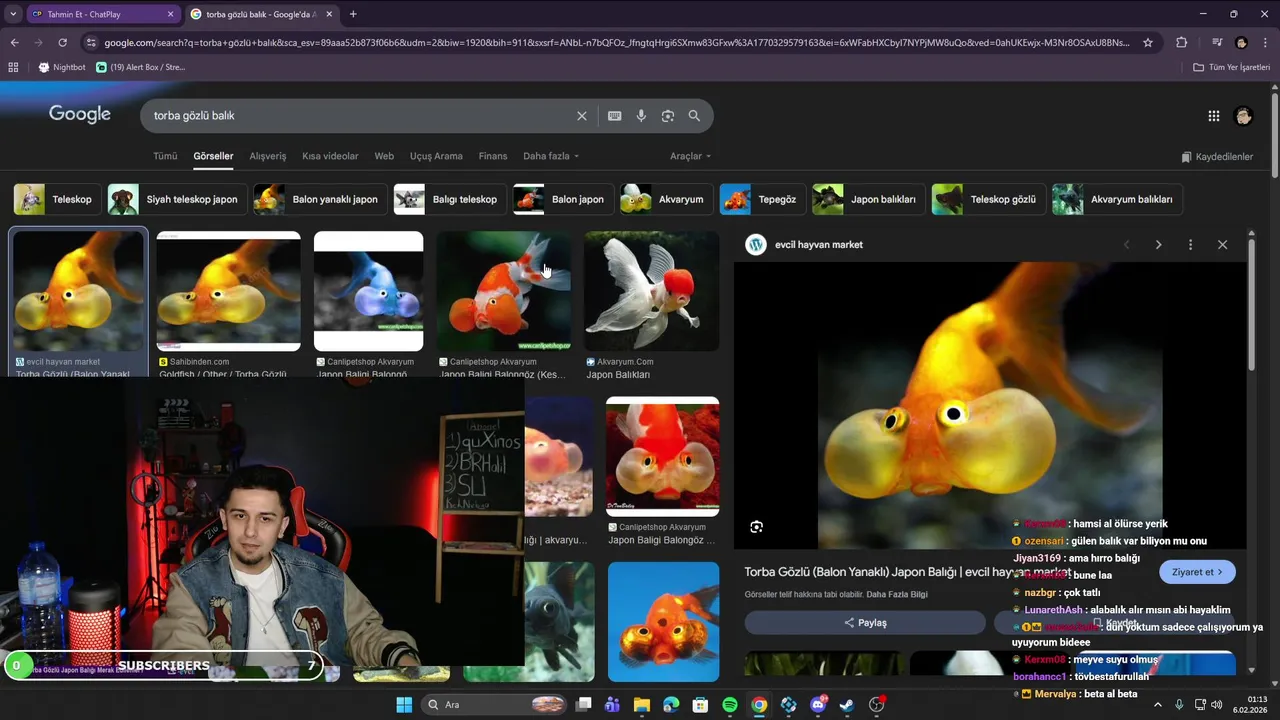Click the browser address bar URL
The image size is (1280, 720).
coord(617,43)
